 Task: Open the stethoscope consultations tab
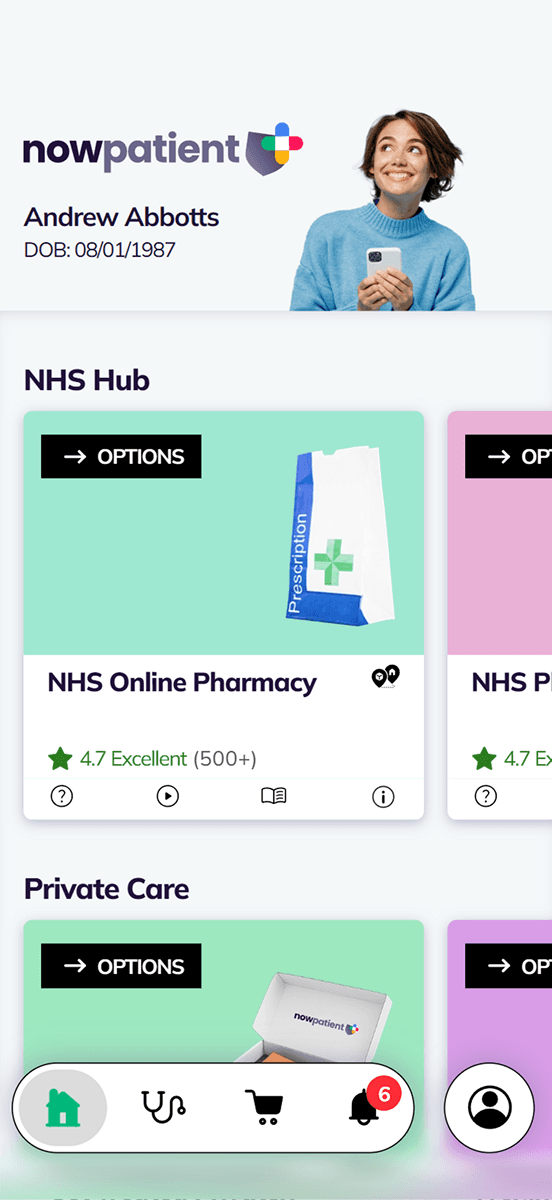(x=164, y=1107)
